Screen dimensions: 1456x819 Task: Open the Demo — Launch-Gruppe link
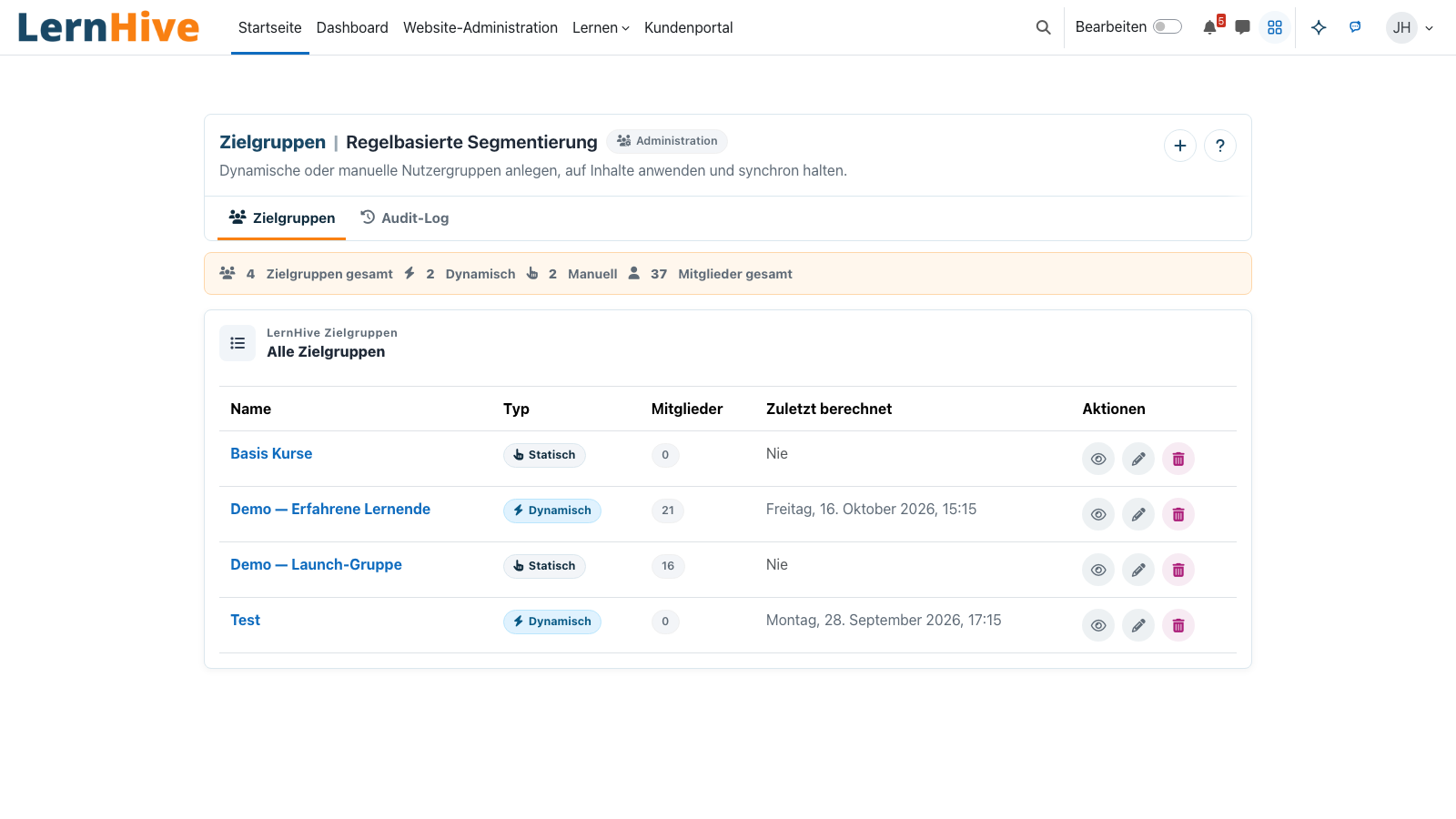point(316,564)
